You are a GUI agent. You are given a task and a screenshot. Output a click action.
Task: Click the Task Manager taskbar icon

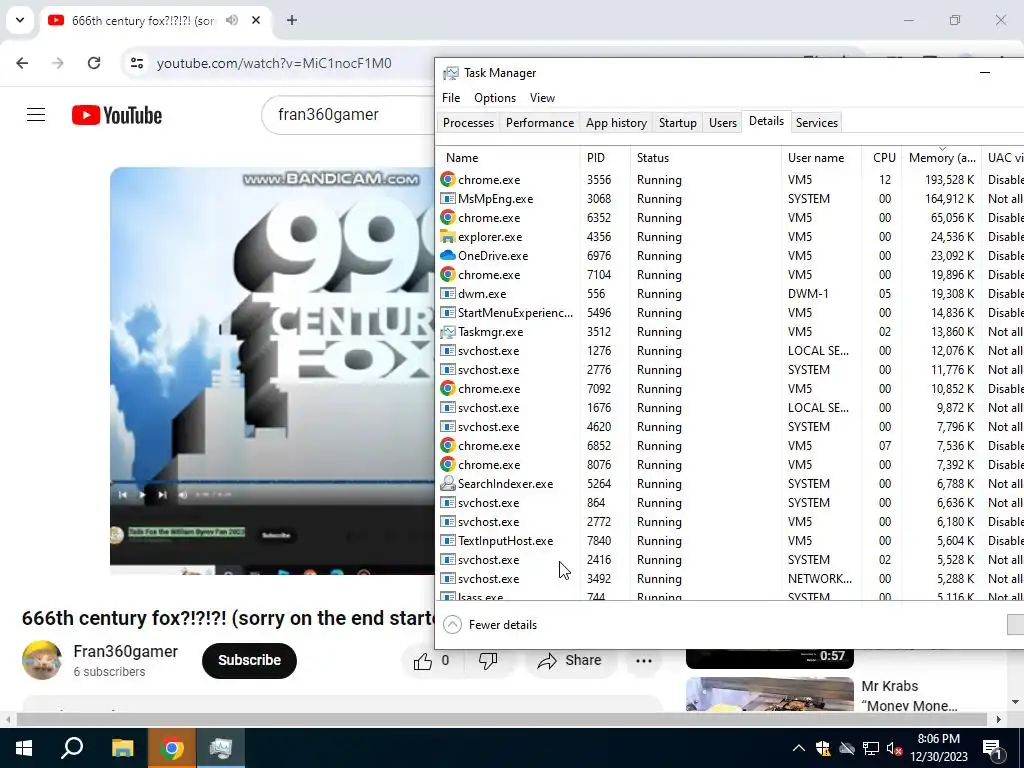pos(221,748)
